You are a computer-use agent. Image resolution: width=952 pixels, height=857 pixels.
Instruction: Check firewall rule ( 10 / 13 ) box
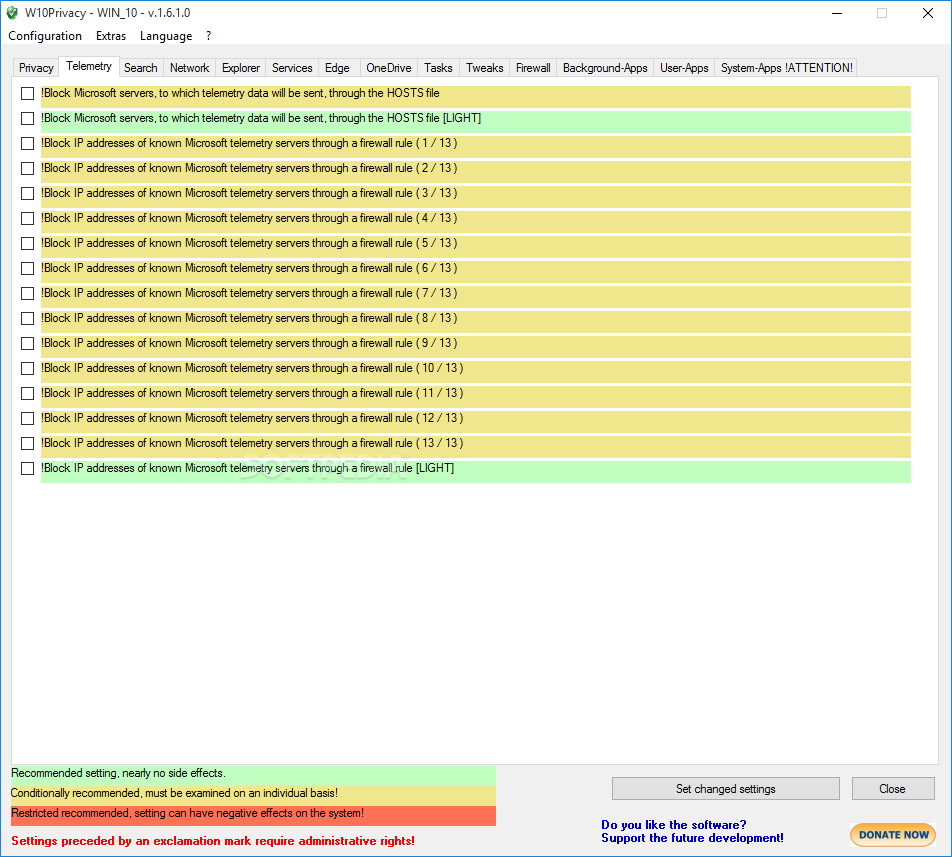[27, 368]
